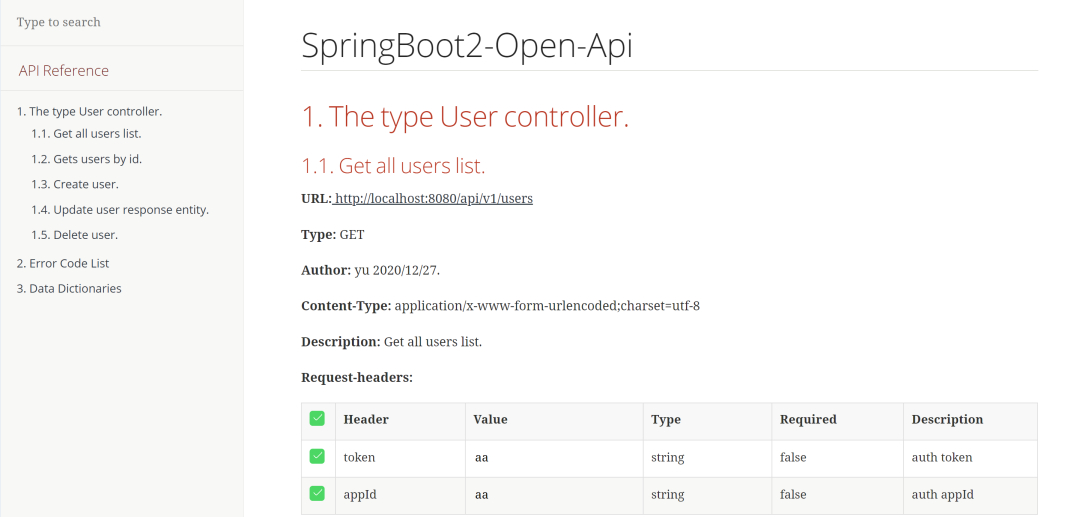
Task: Open "3. Data Dictionaries" in sidebar
Action: (69, 289)
